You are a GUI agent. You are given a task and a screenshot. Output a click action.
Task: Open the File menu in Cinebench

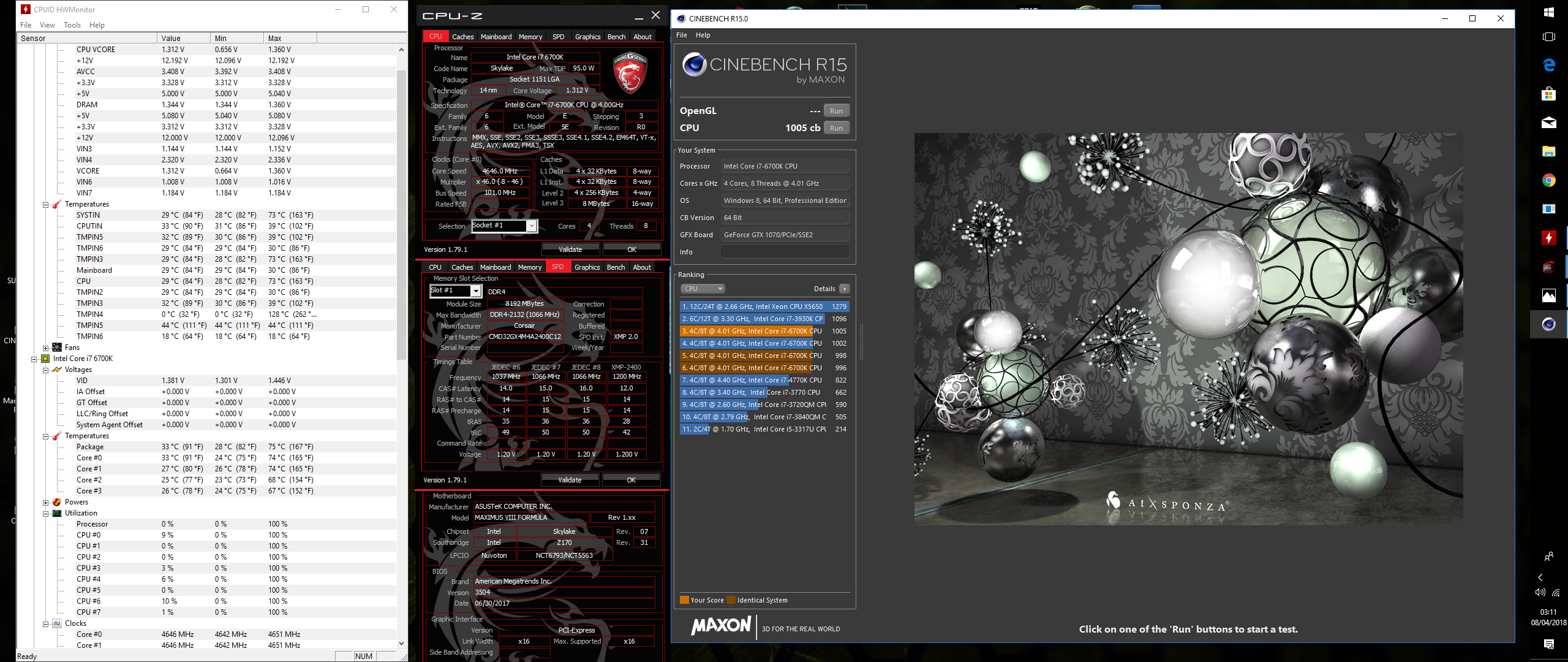pos(682,35)
